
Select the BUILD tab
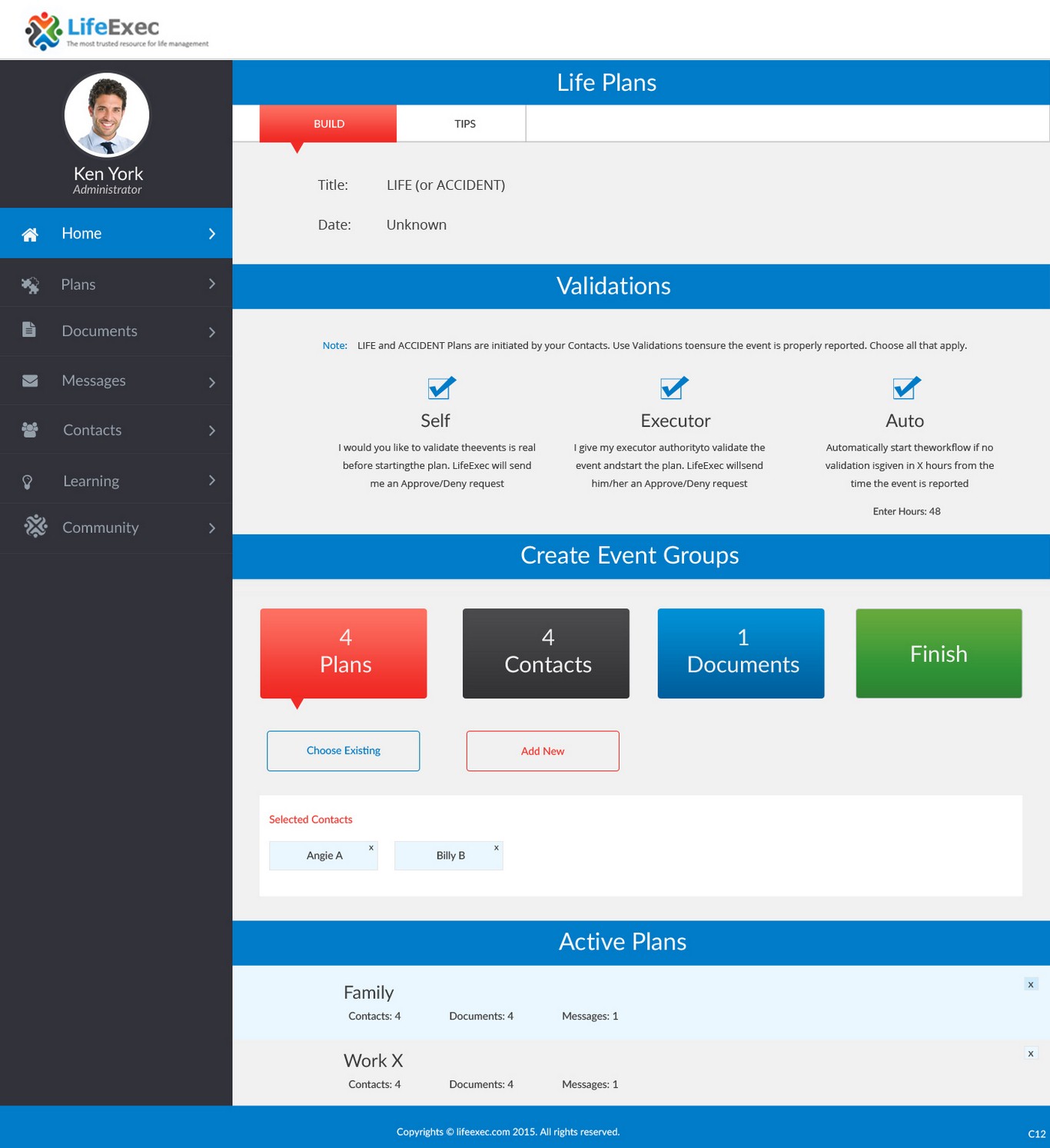pyautogui.click(x=328, y=123)
